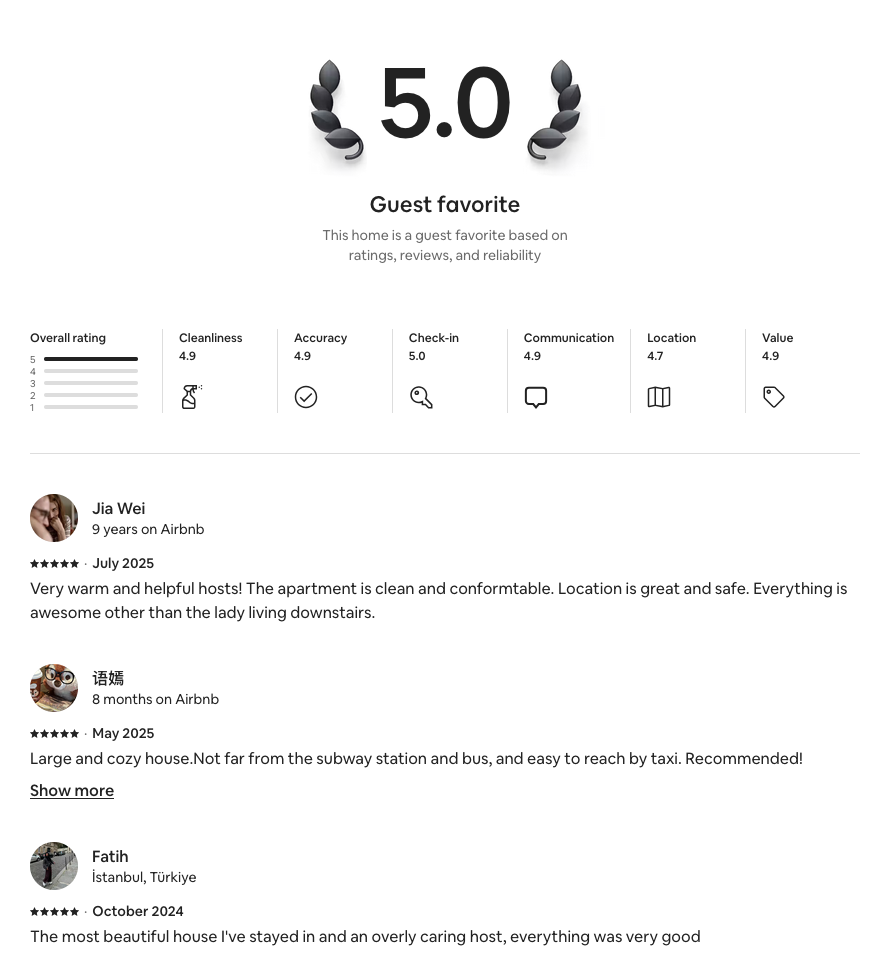Click the Cleanliness spray bottle icon
891x966 pixels.
click(190, 397)
